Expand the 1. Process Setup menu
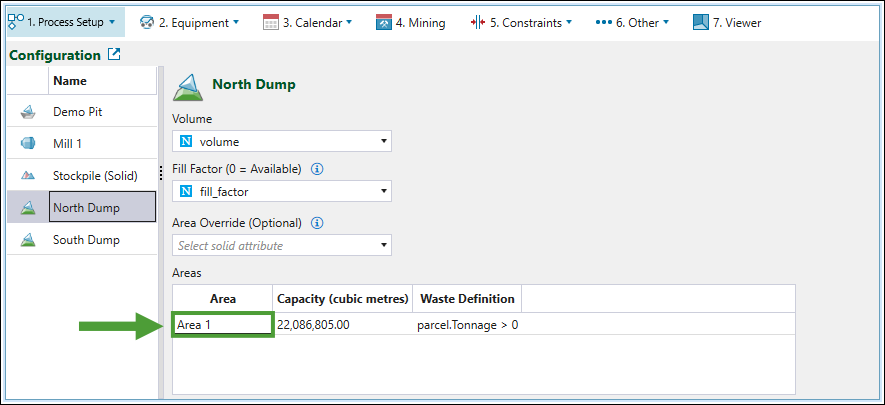The image size is (885, 405). (x=64, y=22)
